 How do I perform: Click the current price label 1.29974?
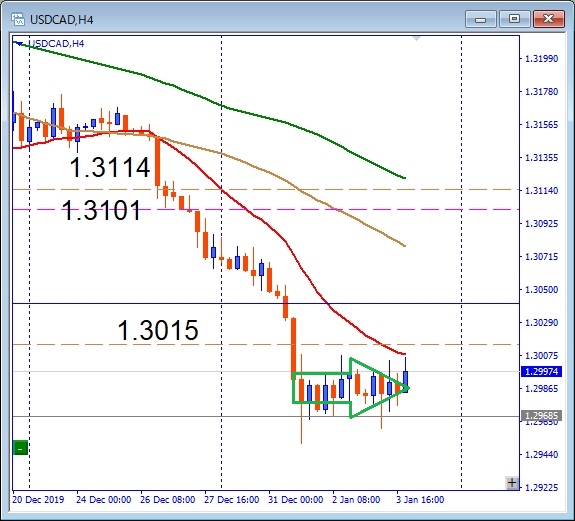coord(541,371)
